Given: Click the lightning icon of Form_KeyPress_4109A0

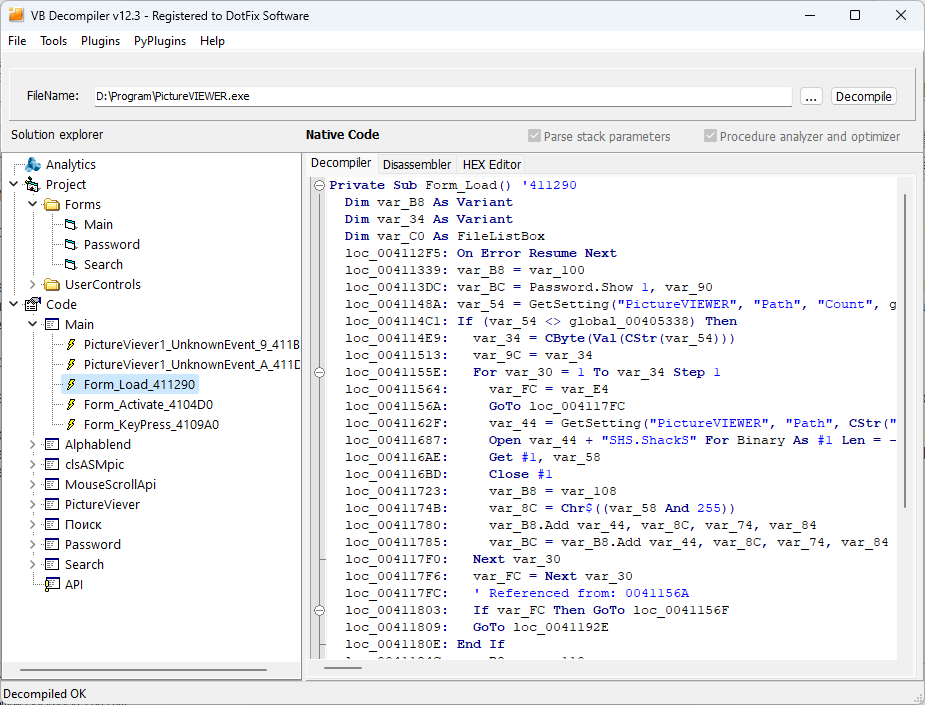Looking at the screenshot, I should tap(71, 425).
